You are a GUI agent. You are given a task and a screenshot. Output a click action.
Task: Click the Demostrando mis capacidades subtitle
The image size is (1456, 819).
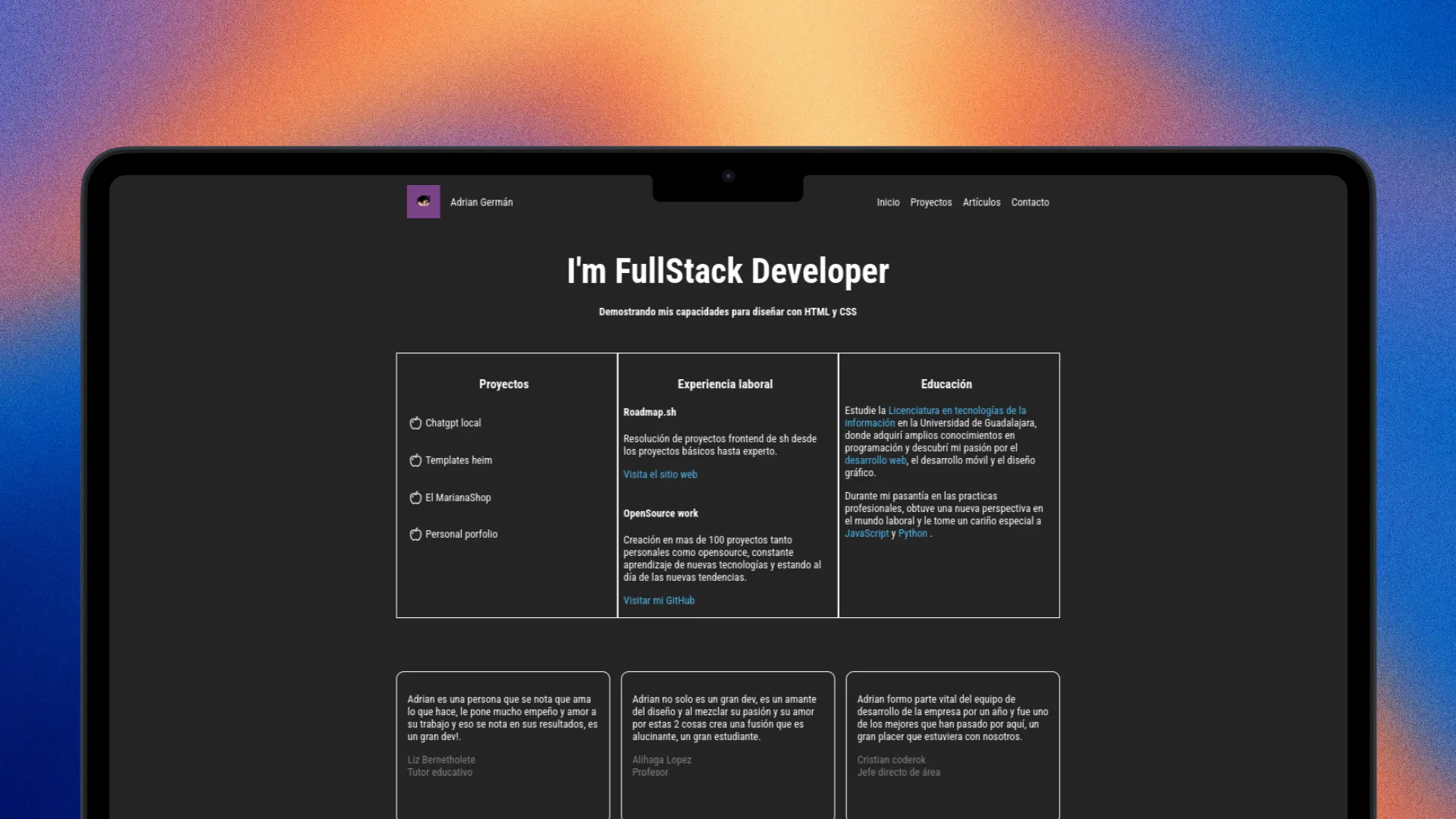(728, 312)
